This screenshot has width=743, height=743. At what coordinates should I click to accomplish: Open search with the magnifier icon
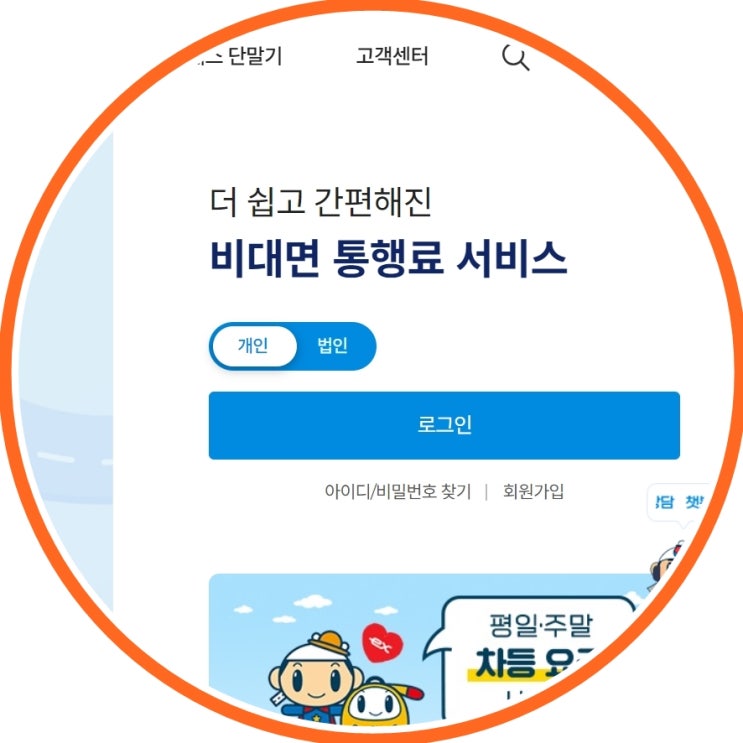516,57
